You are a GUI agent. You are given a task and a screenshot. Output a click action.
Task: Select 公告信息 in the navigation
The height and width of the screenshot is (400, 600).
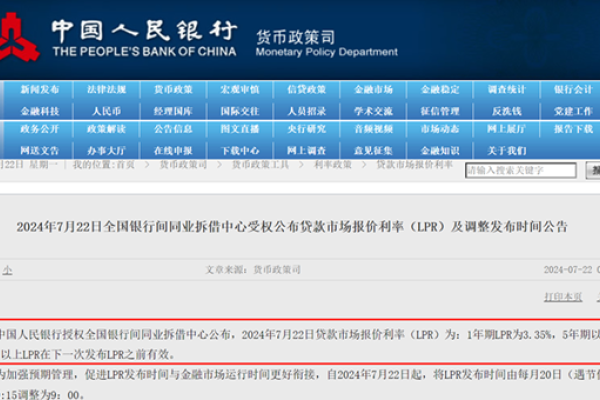[173, 129]
